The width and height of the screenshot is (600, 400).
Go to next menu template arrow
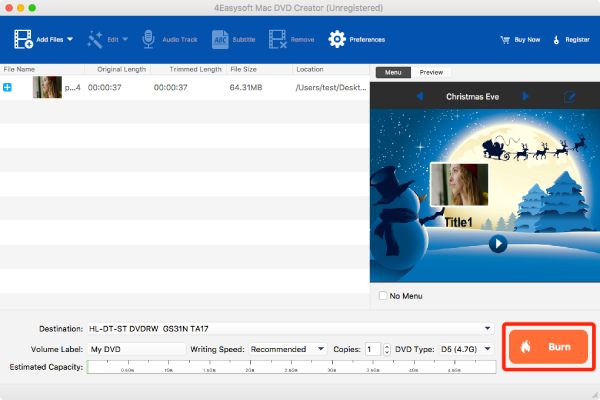[525, 96]
